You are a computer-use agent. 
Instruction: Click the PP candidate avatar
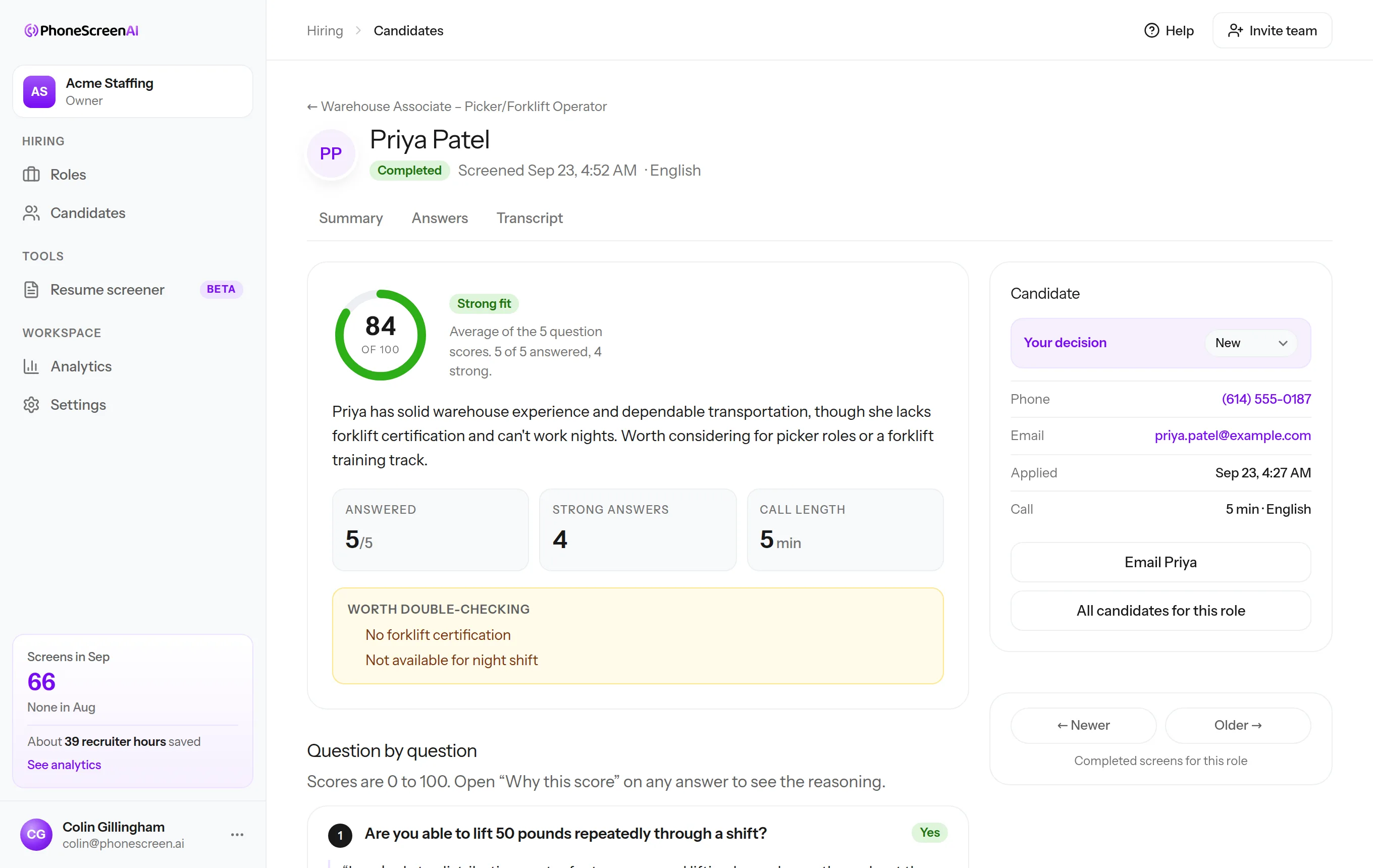331,153
